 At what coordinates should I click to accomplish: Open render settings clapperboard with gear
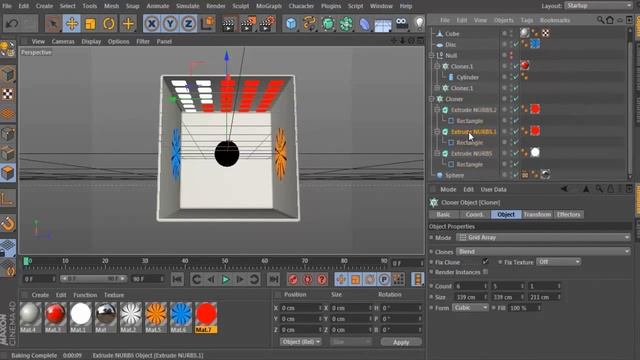tap(267, 24)
